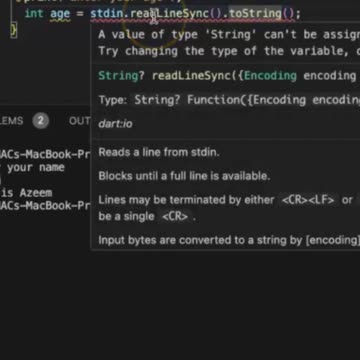The height and width of the screenshot is (360, 360).
Task: Click the first 'ACs-MacBook-Pr' terminal prompt line
Action: click(x=45, y=155)
